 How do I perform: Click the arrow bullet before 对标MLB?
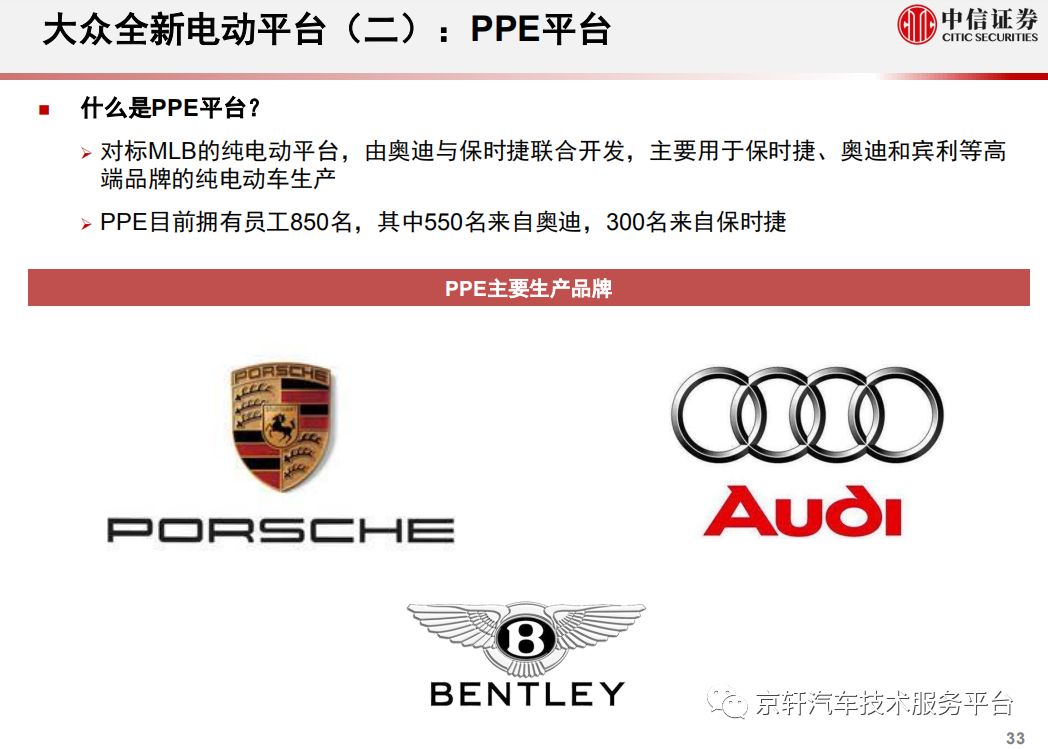pos(86,154)
